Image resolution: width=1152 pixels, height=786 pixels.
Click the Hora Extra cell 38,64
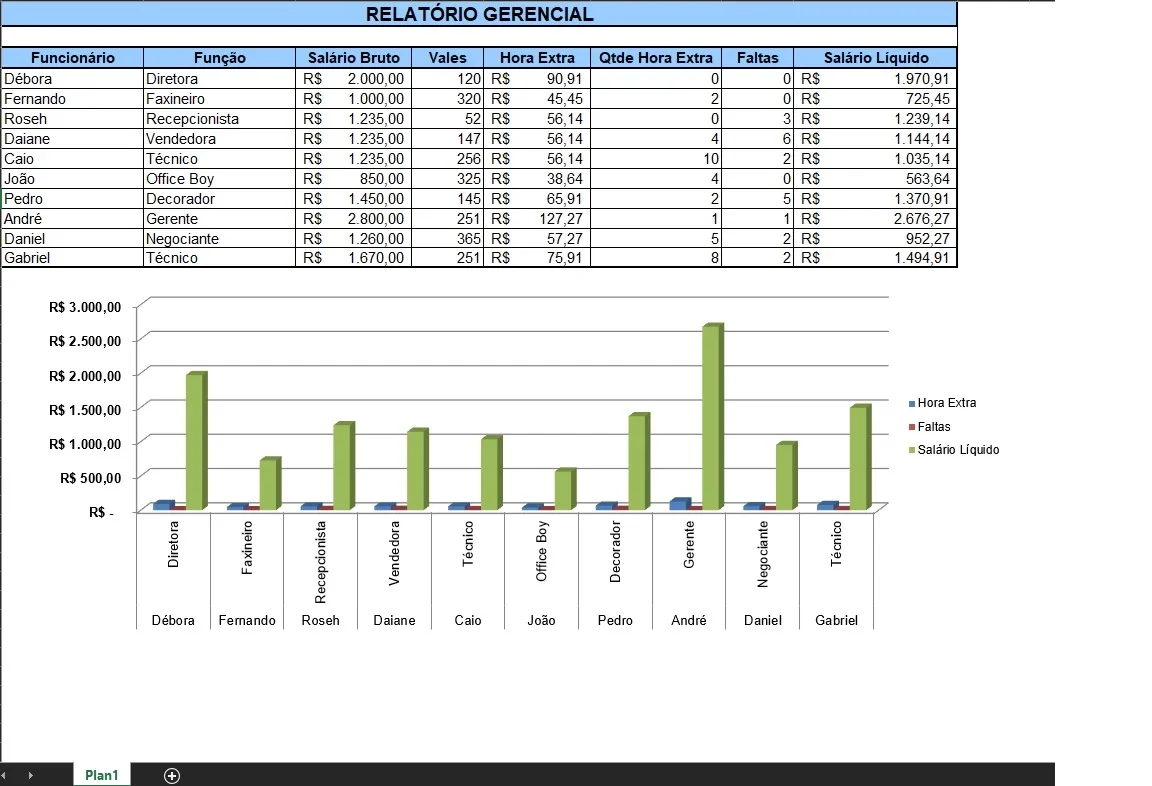click(x=537, y=179)
